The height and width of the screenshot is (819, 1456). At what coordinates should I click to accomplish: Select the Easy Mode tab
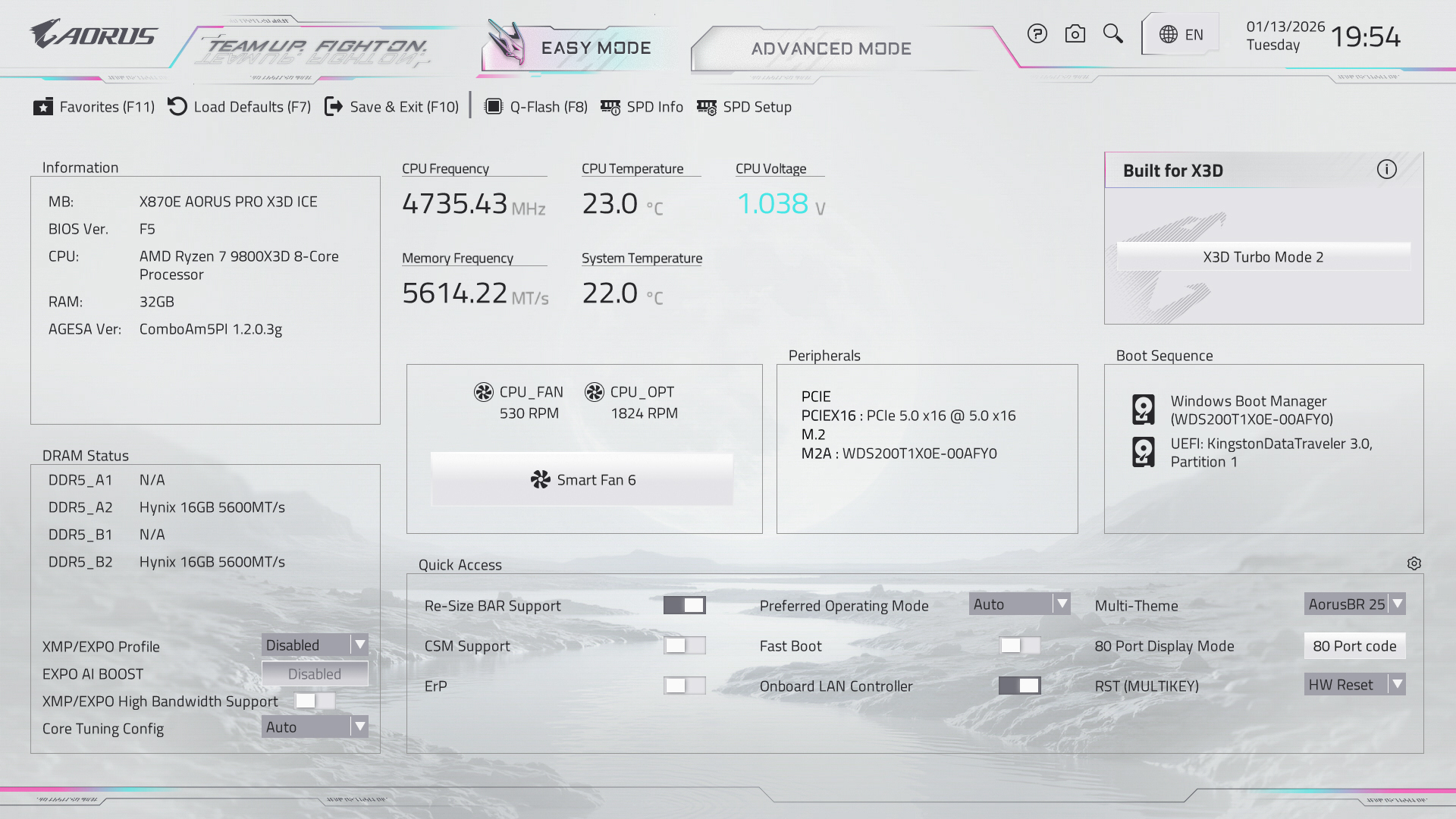(595, 49)
